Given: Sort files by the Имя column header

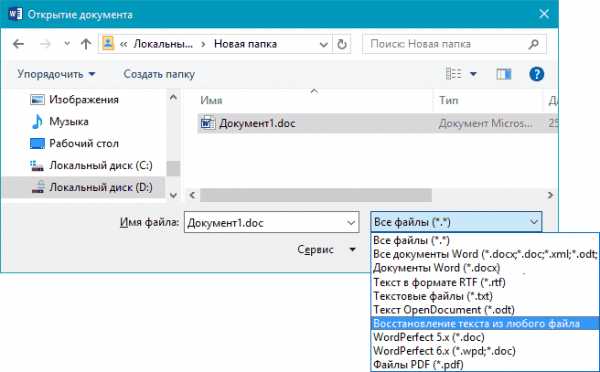Looking at the screenshot, I should 211,100.
